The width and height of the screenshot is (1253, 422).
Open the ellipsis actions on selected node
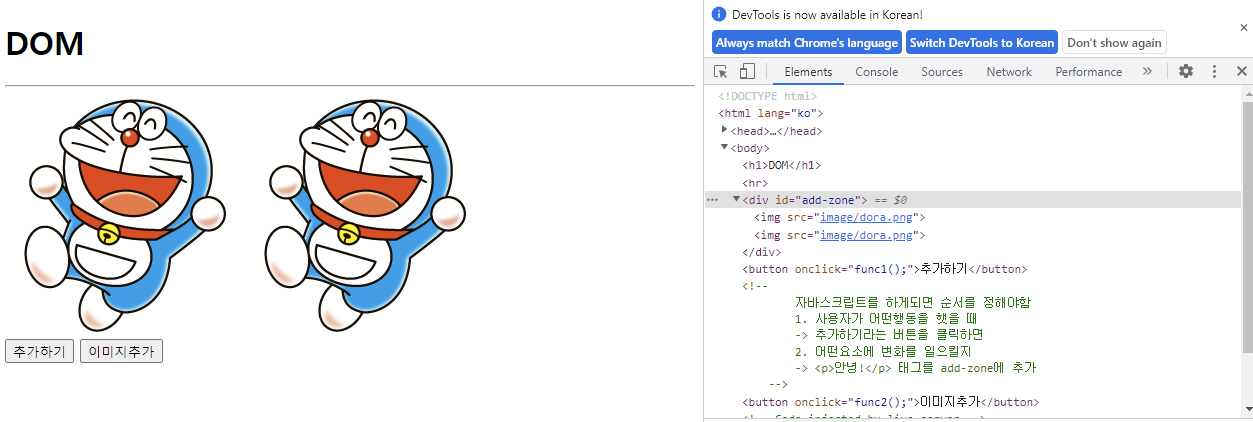pyautogui.click(x=712, y=200)
